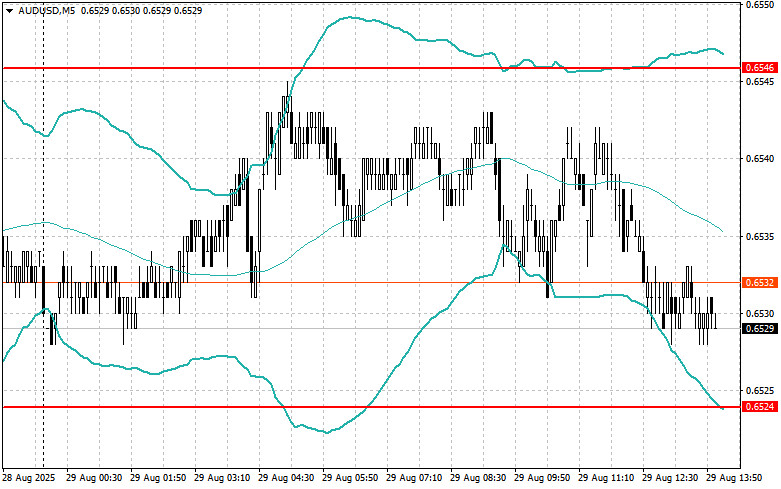Image resolution: width=781 pixels, height=489 pixels.
Task: Click the 0.6525 price scale value
Action: [x=760, y=391]
